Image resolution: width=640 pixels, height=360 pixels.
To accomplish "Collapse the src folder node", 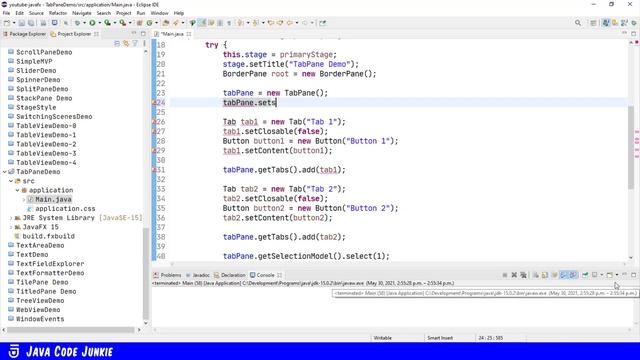I will pos(11,181).
